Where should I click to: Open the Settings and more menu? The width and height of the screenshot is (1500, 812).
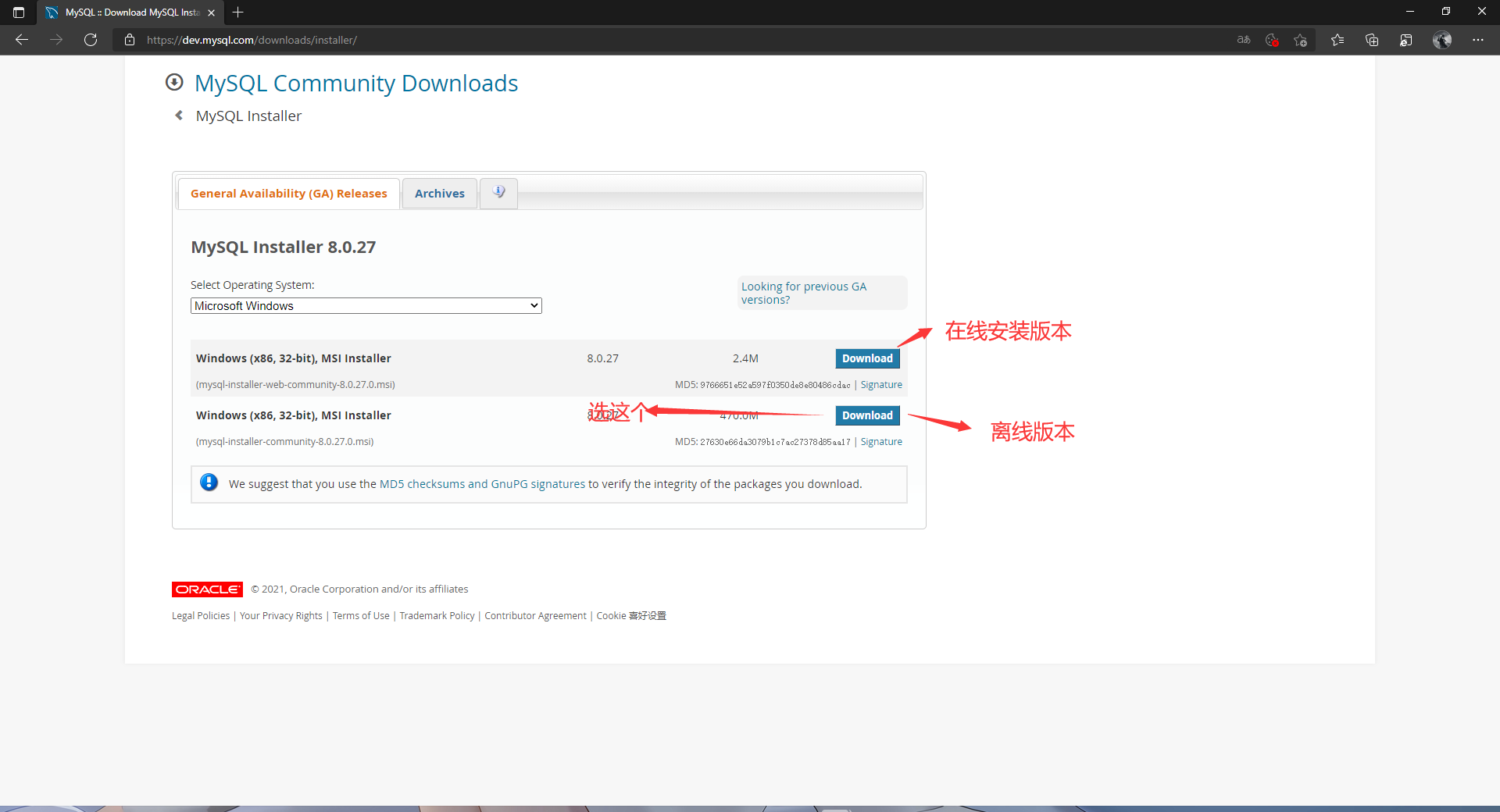1478,40
